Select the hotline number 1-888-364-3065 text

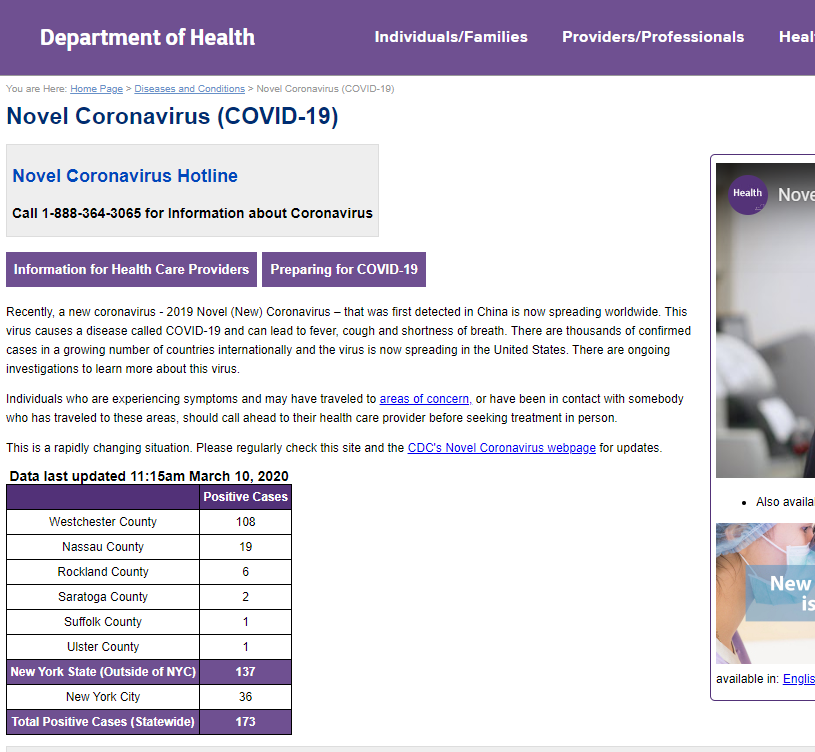click(91, 213)
